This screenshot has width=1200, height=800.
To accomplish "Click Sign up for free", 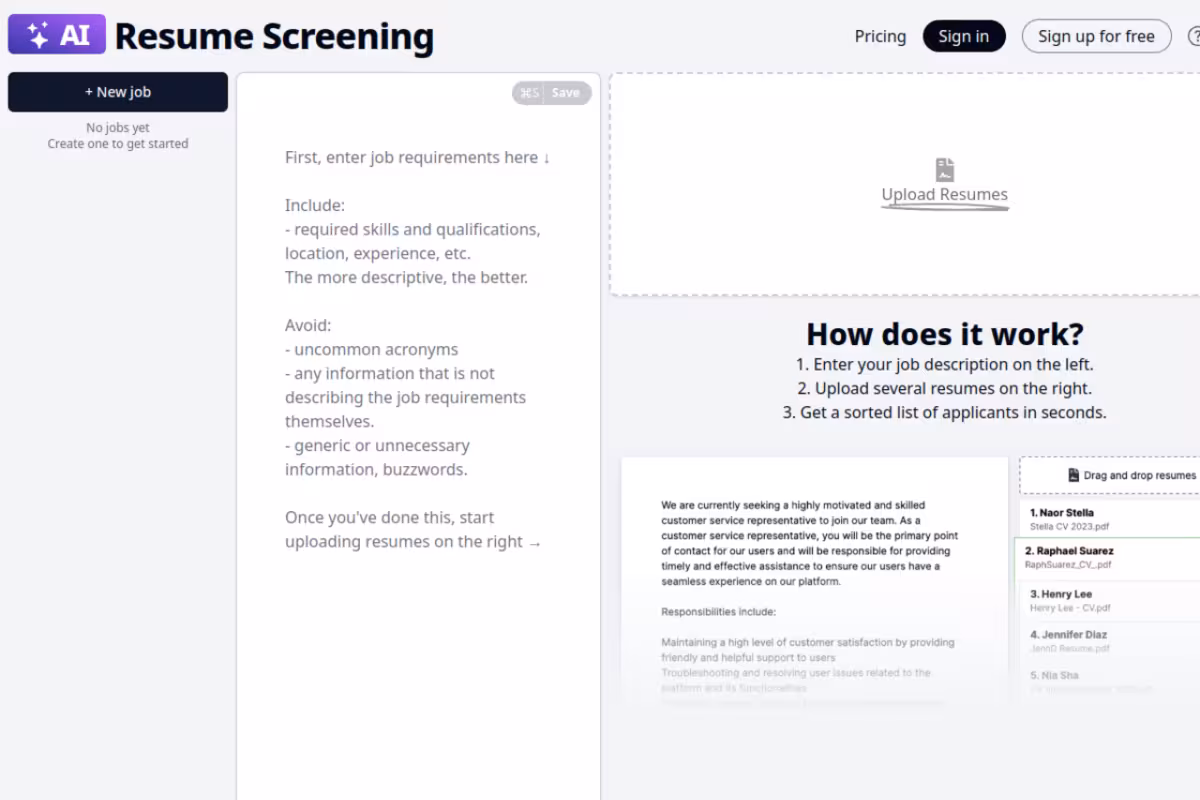I will click(1096, 36).
